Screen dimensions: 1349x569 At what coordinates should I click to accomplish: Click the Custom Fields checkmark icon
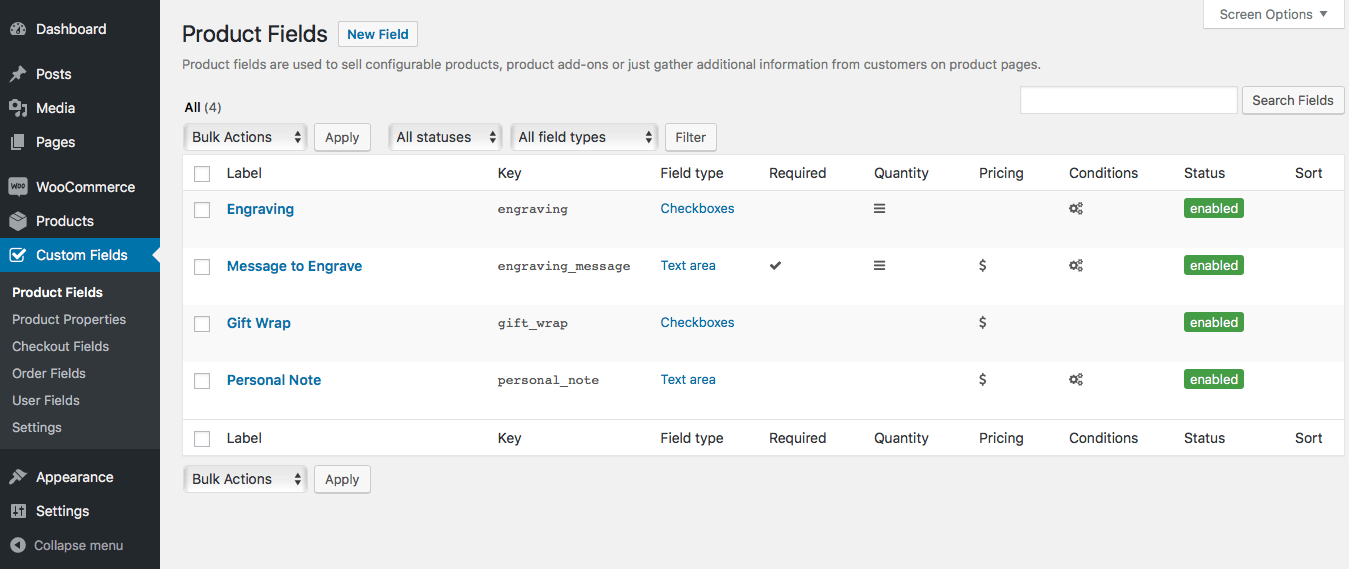tap(18, 255)
